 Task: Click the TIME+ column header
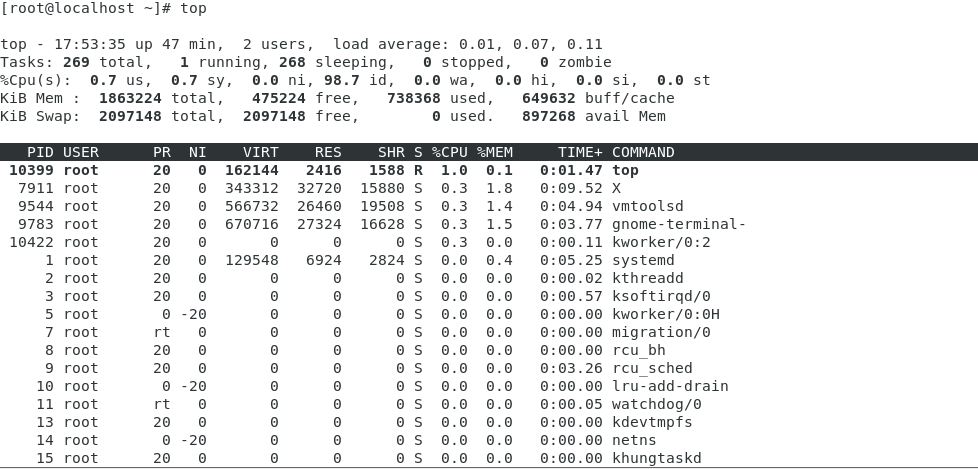(580, 153)
